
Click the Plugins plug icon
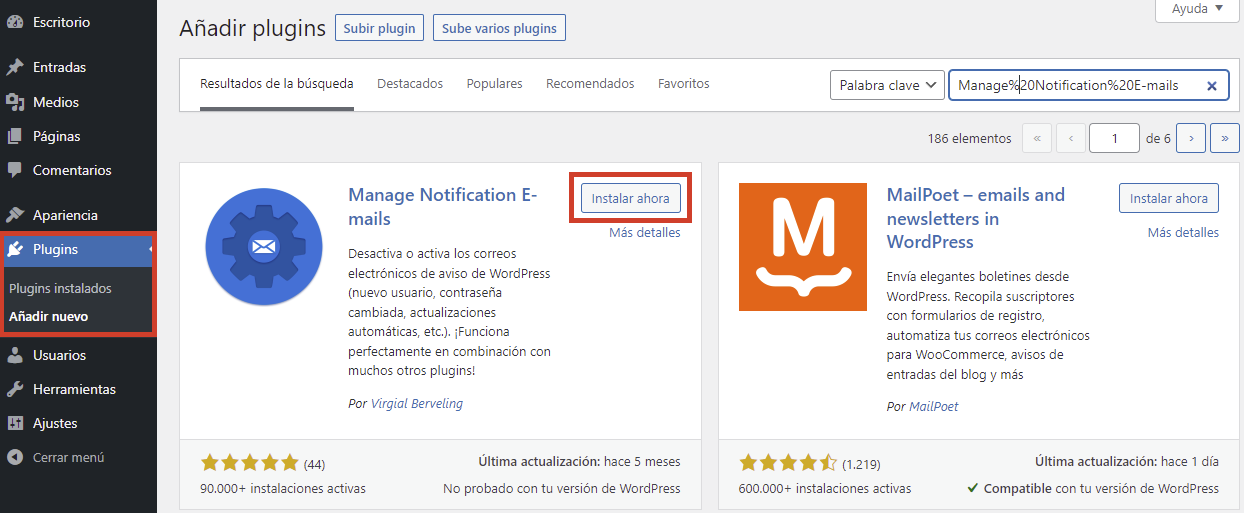pos(15,249)
